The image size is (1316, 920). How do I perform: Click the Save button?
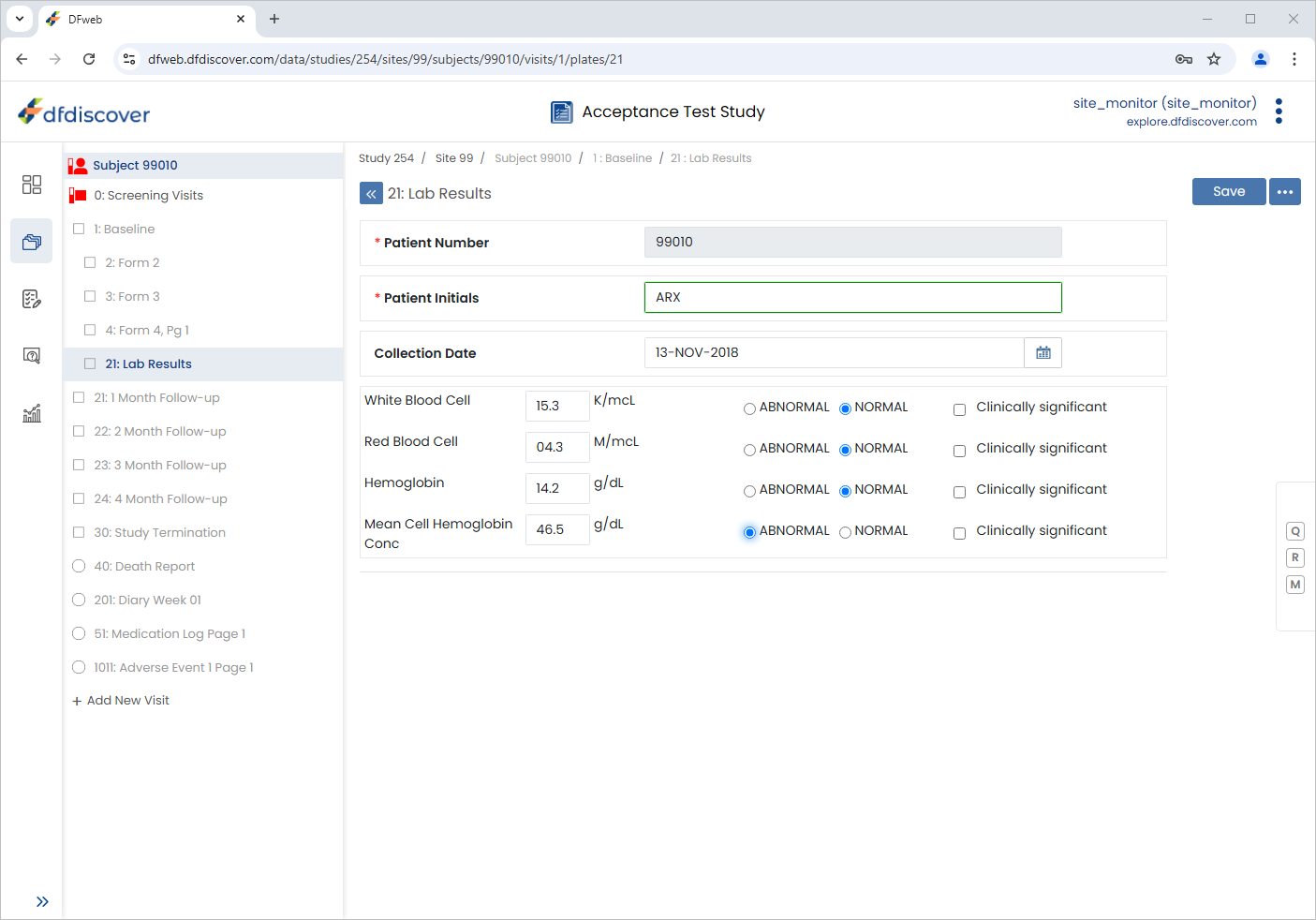coord(1229,191)
